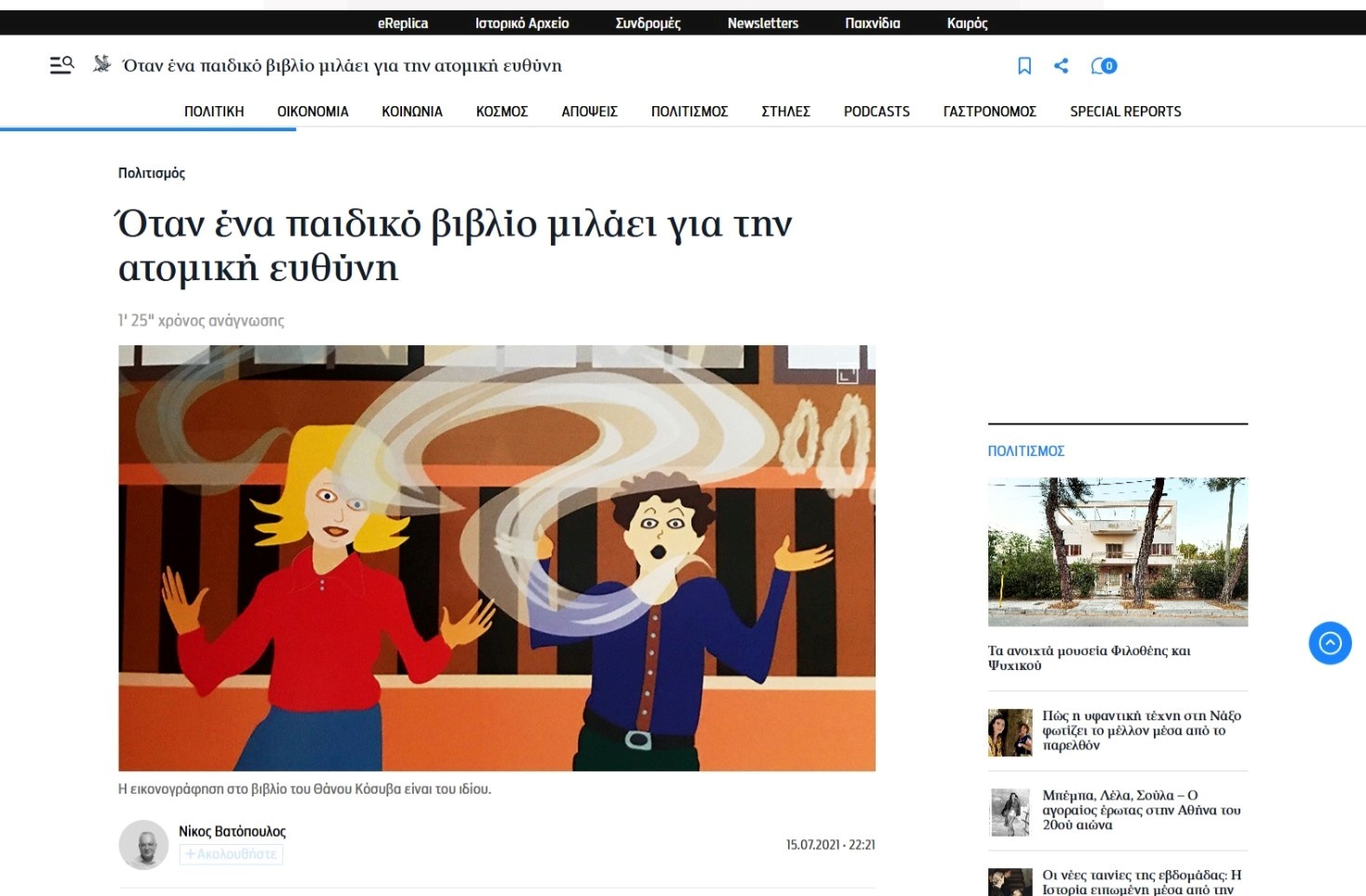The image size is (1366, 896).
Task: Click author Νίκος Βατόπουλος avatar photo
Action: click(x=143, y=845)
